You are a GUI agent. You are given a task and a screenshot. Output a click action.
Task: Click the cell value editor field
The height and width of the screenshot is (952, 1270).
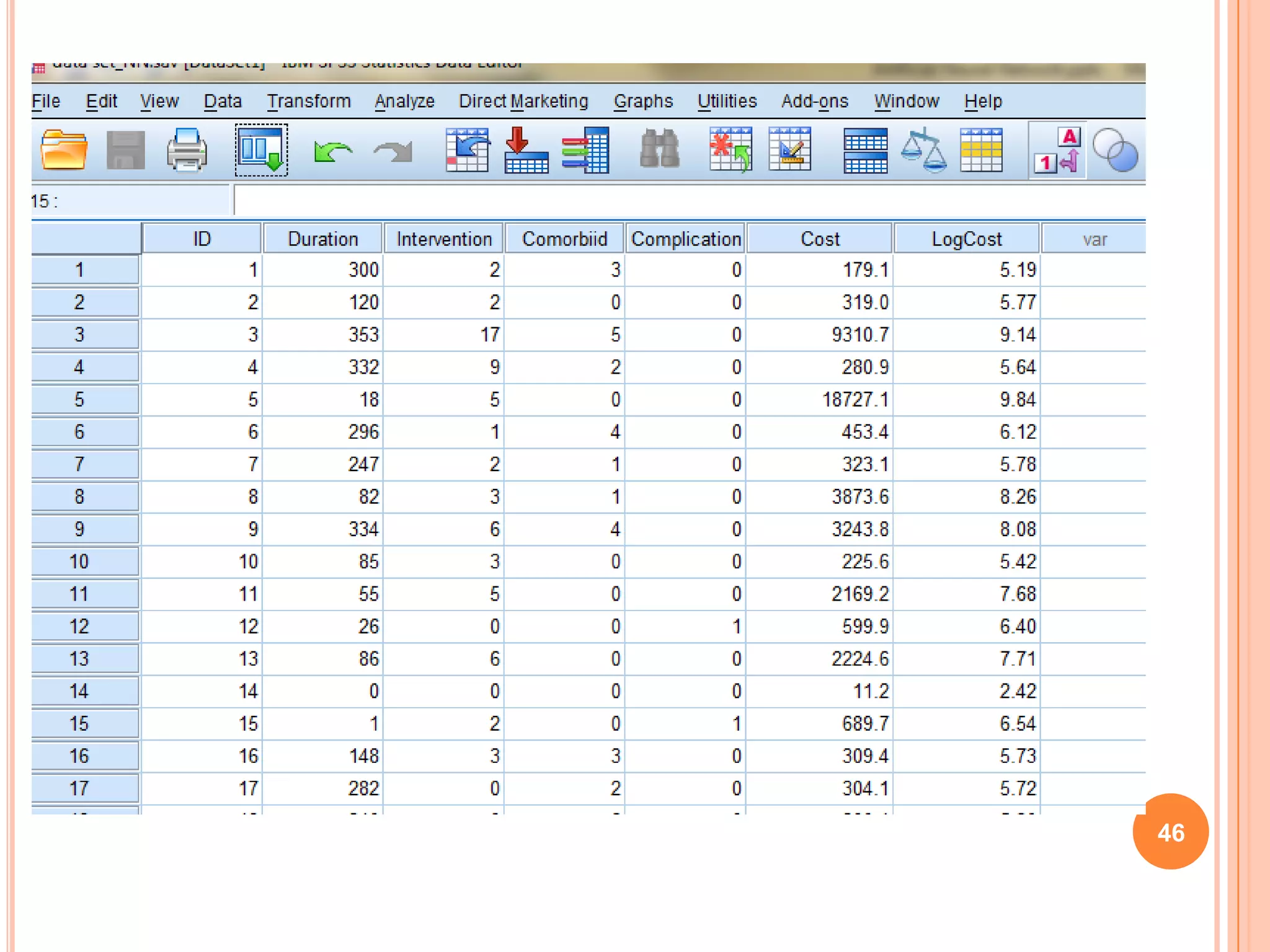point(682,201)
